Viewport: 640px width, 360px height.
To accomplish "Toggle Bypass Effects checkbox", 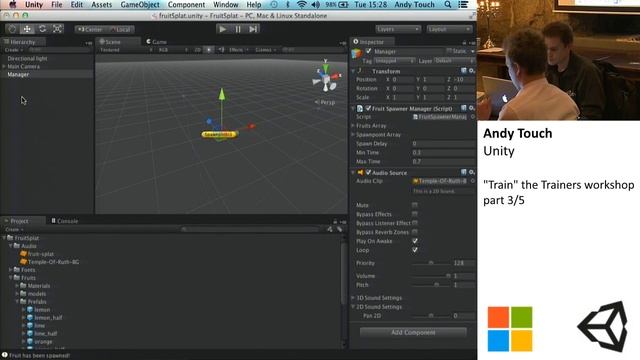I will click(x=415, y=214).
